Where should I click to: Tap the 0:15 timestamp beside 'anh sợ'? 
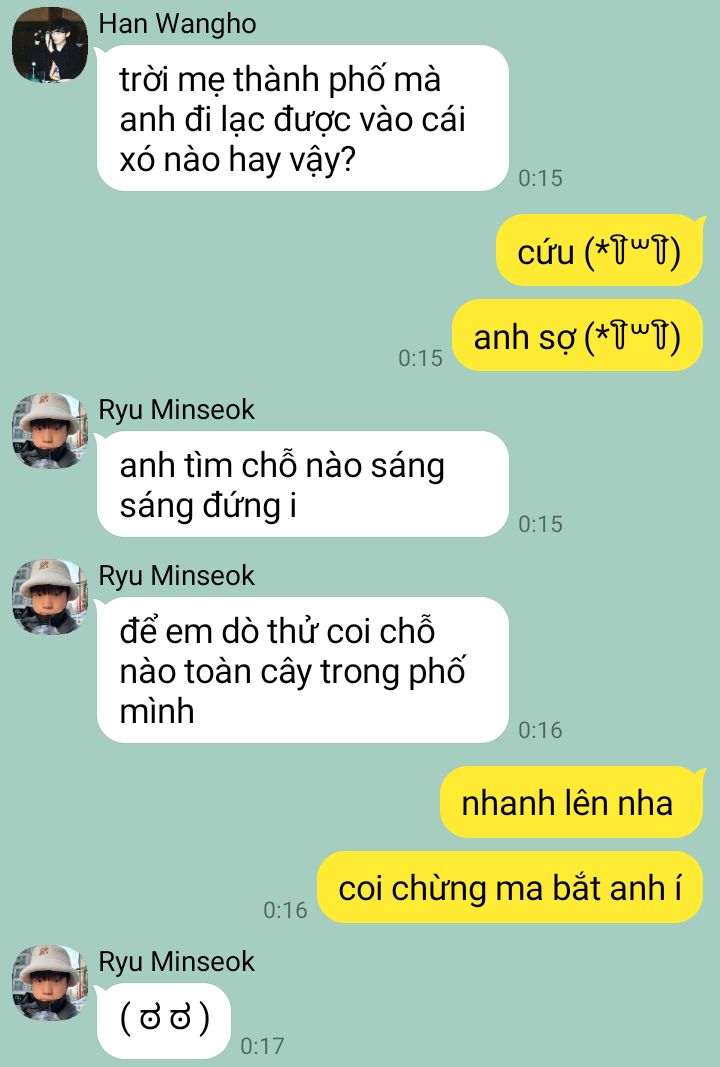coord(421,358)
